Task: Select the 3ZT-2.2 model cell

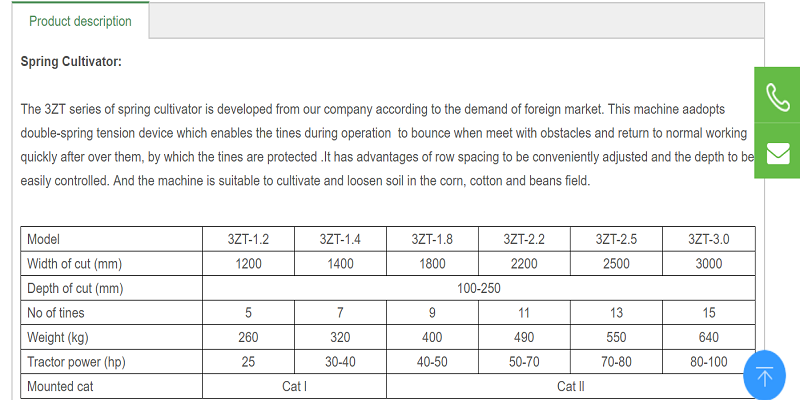Action: tap(524, 239)
